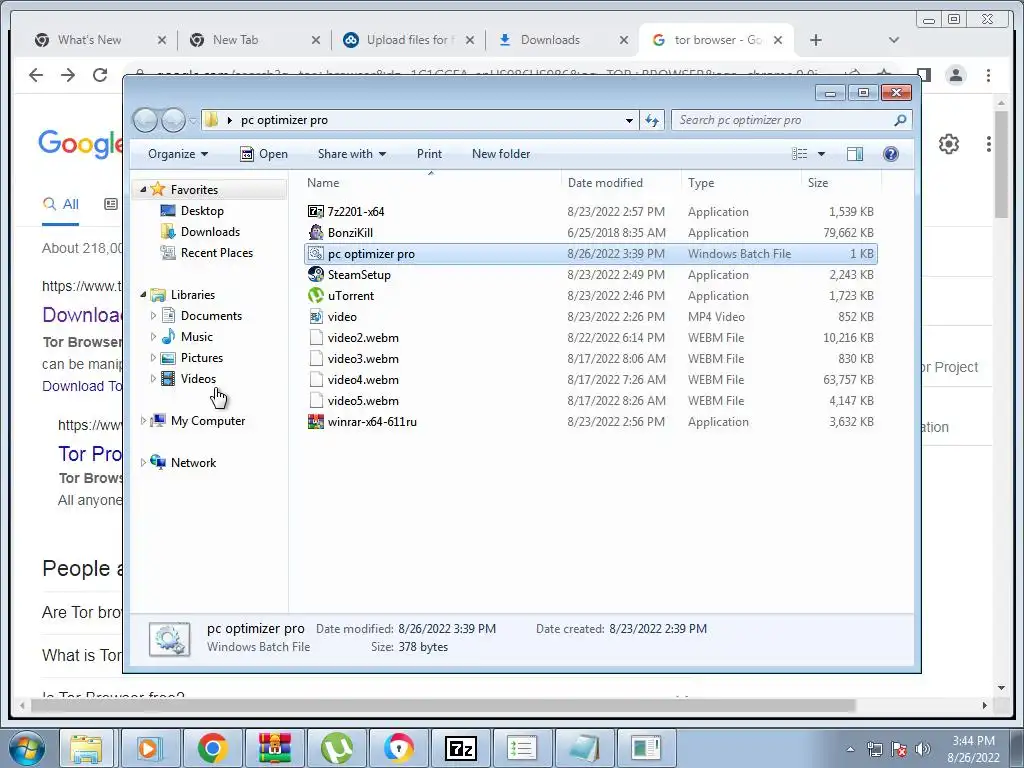
Task: Open 7-Zip from the taskbar
Action: click(460, 748)
